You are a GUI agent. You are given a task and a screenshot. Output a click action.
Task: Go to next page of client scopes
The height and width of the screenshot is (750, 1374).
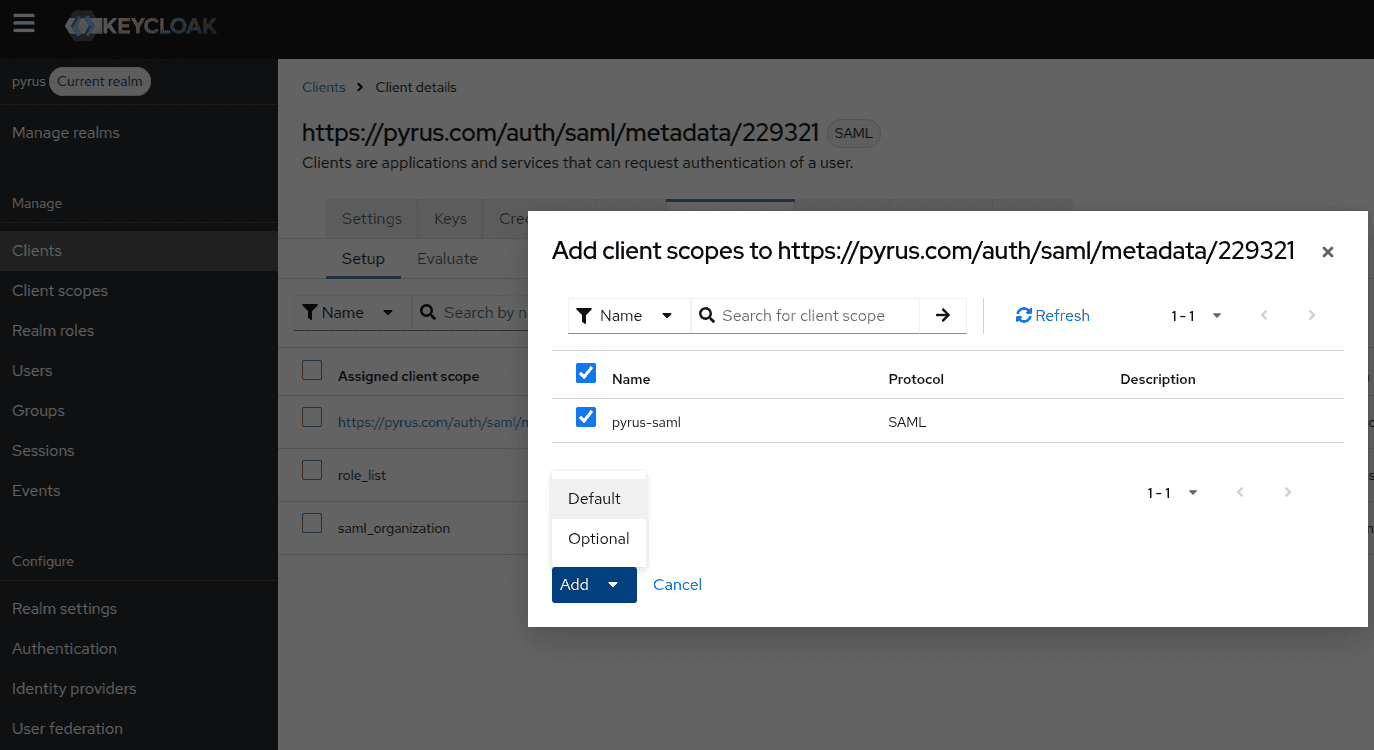pyautogui.click(x=1311, y=315)
